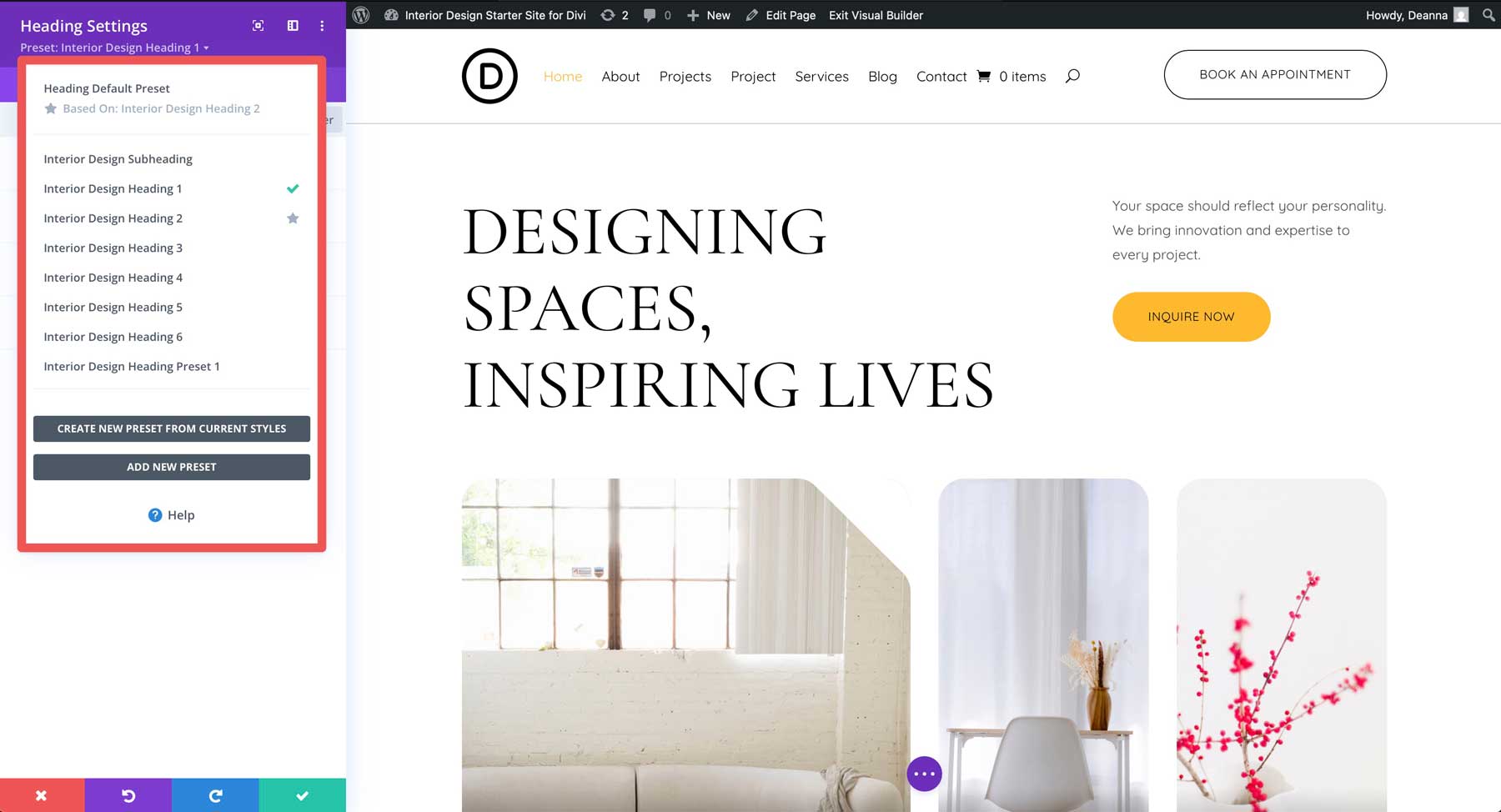
Task: Expand the settings modal to fullscreen
Action: coord(258,26)
